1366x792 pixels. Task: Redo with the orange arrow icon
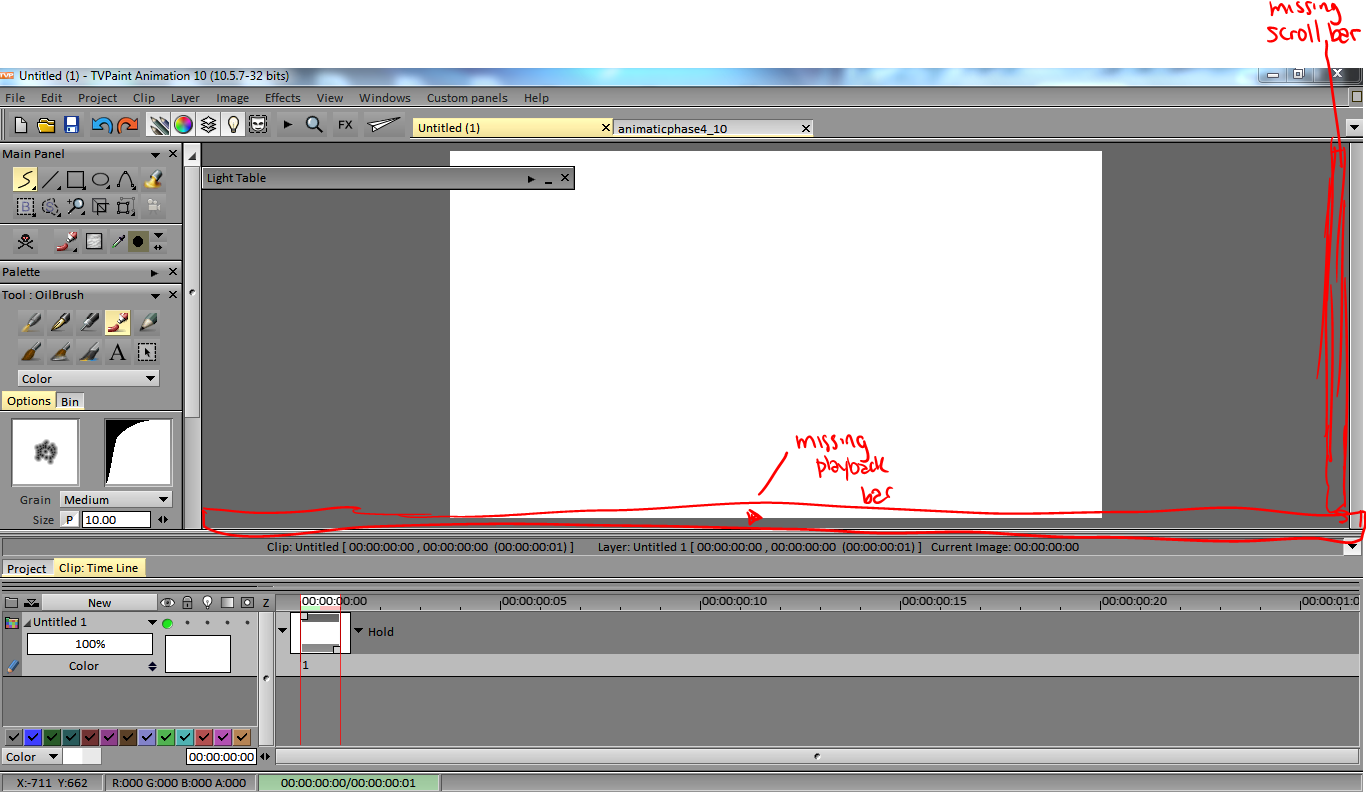(x=127, y=125)
